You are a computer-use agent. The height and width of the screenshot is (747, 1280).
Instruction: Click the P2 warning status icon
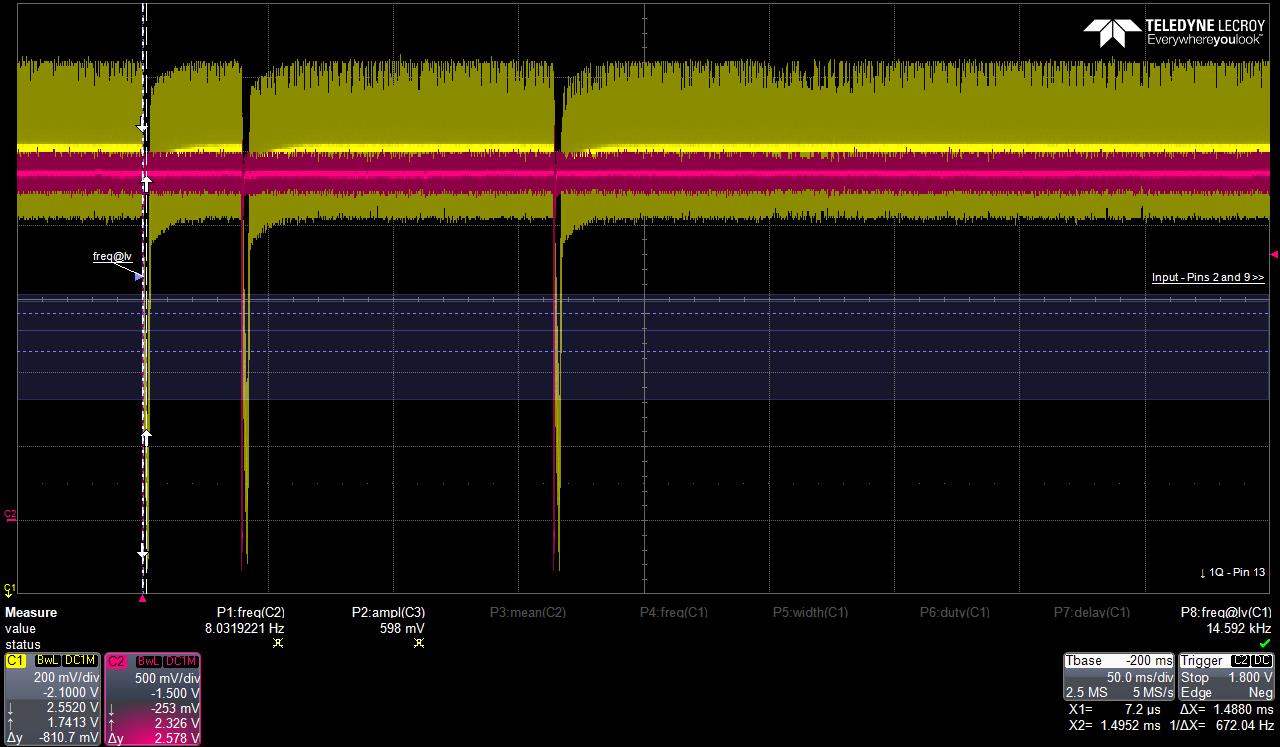[418, 643]
